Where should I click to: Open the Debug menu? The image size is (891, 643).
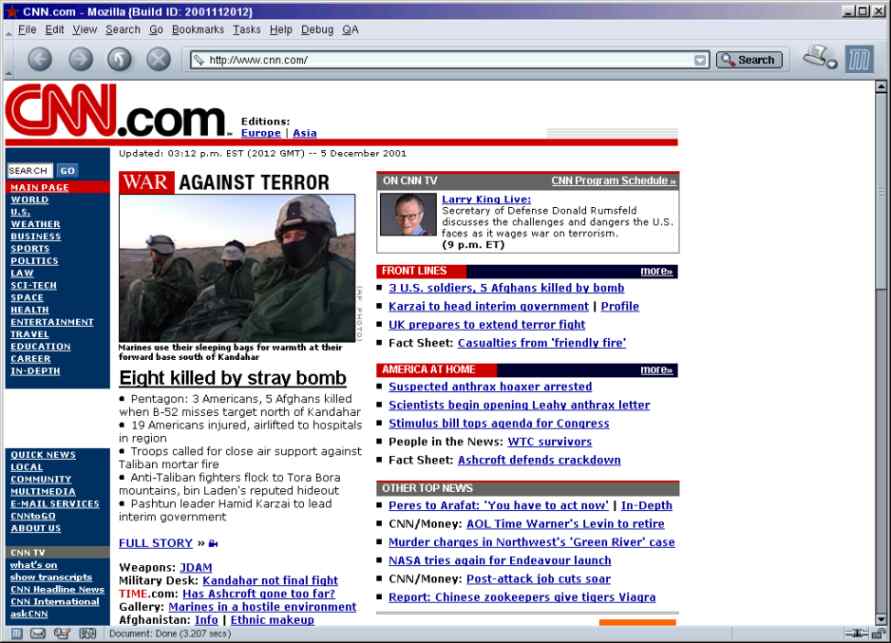tap(317, 30)
